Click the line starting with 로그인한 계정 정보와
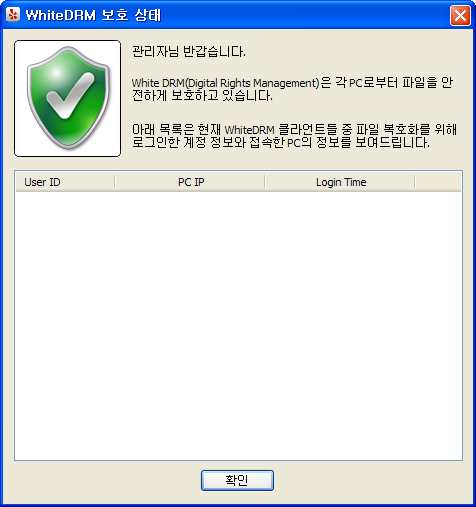This screenshot has height=507, width=476. click(281, 142)
